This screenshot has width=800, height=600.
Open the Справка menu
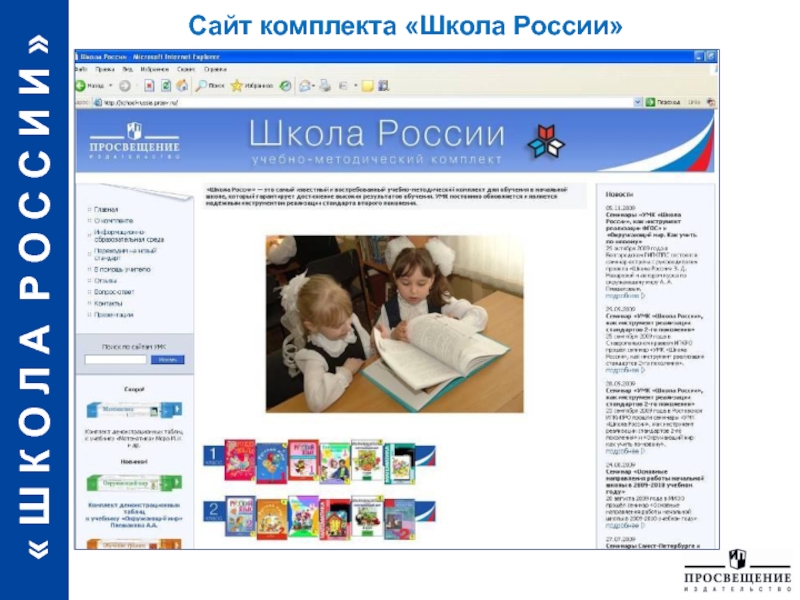tap(215, 69)
